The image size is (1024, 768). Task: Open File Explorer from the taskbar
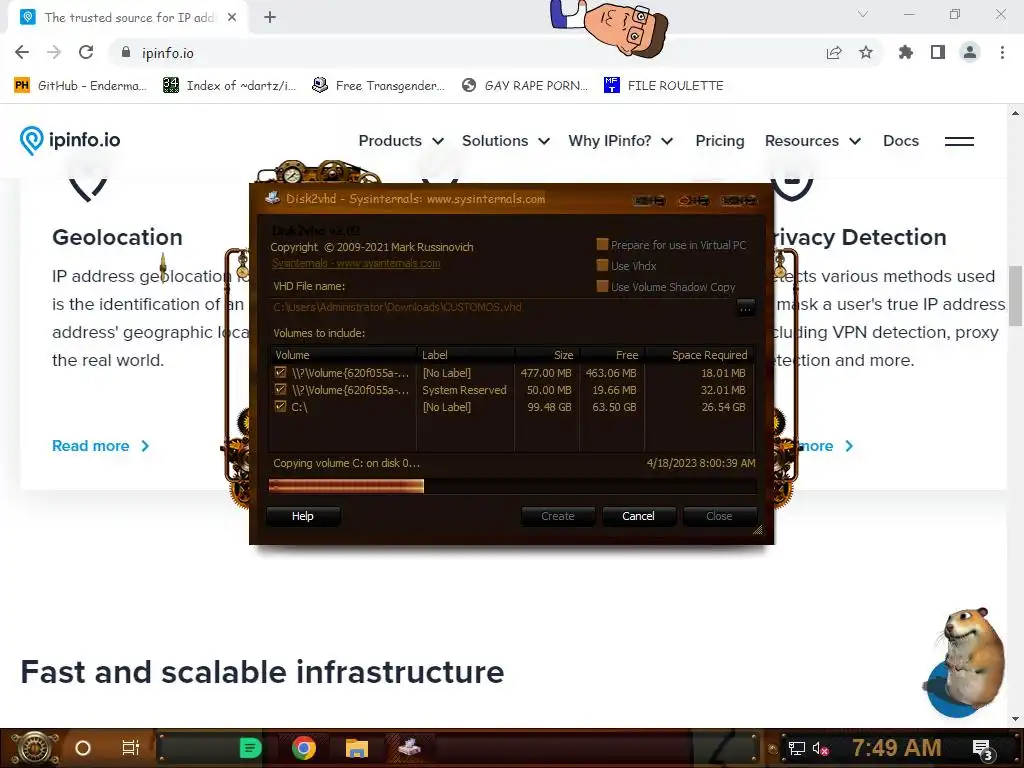(x=357, y=748)
